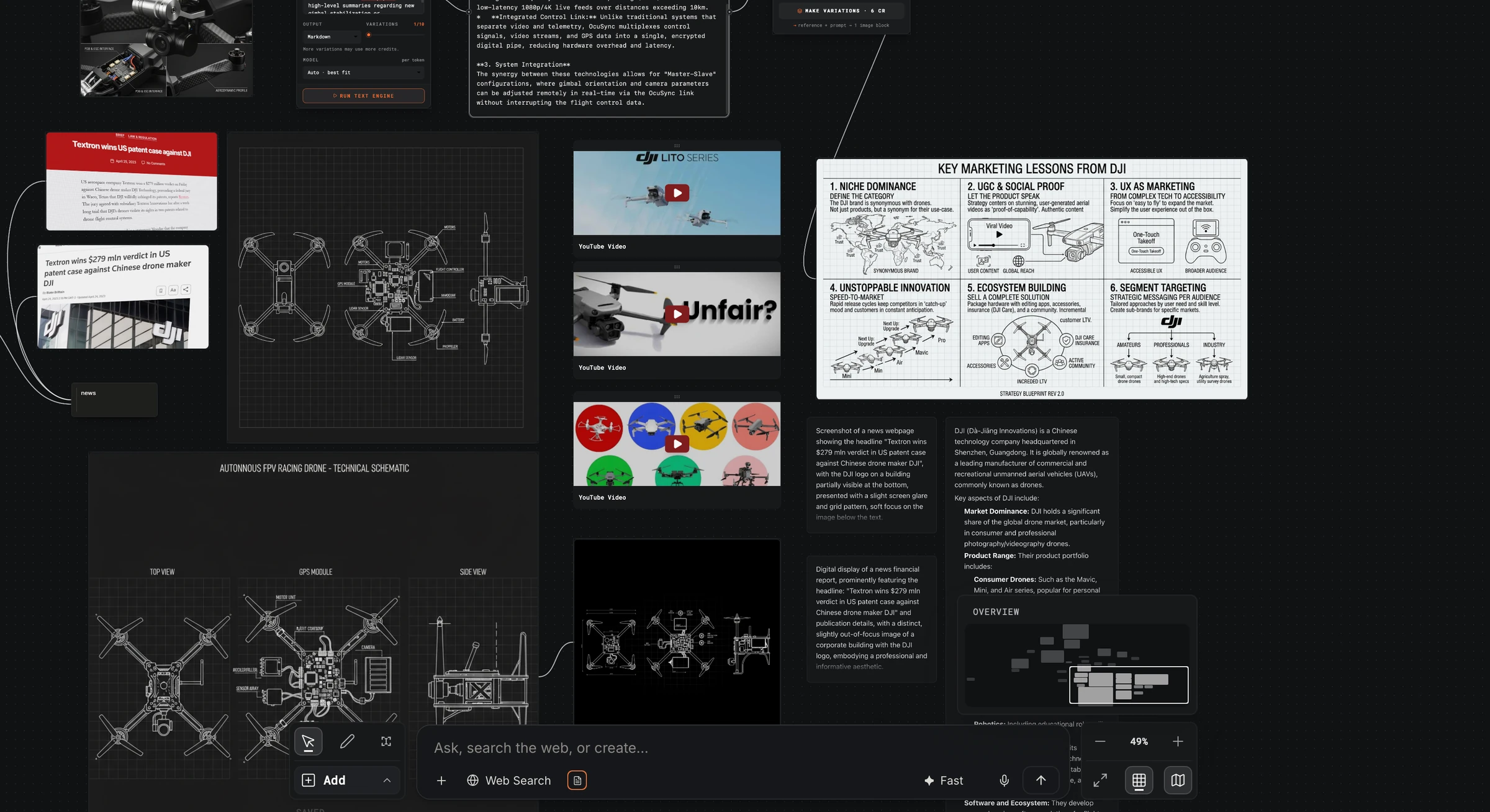Click the TOP VIEW label in schematic
The image size is (1490, 812).
[x=162, y=572]
